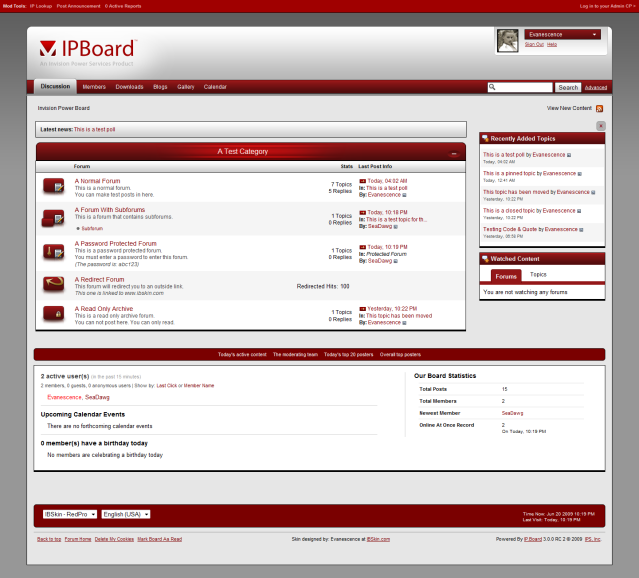This screenshot has width=639, height=578.
Task: Open Post Announcement mod tool
Action: click(78, 6)
